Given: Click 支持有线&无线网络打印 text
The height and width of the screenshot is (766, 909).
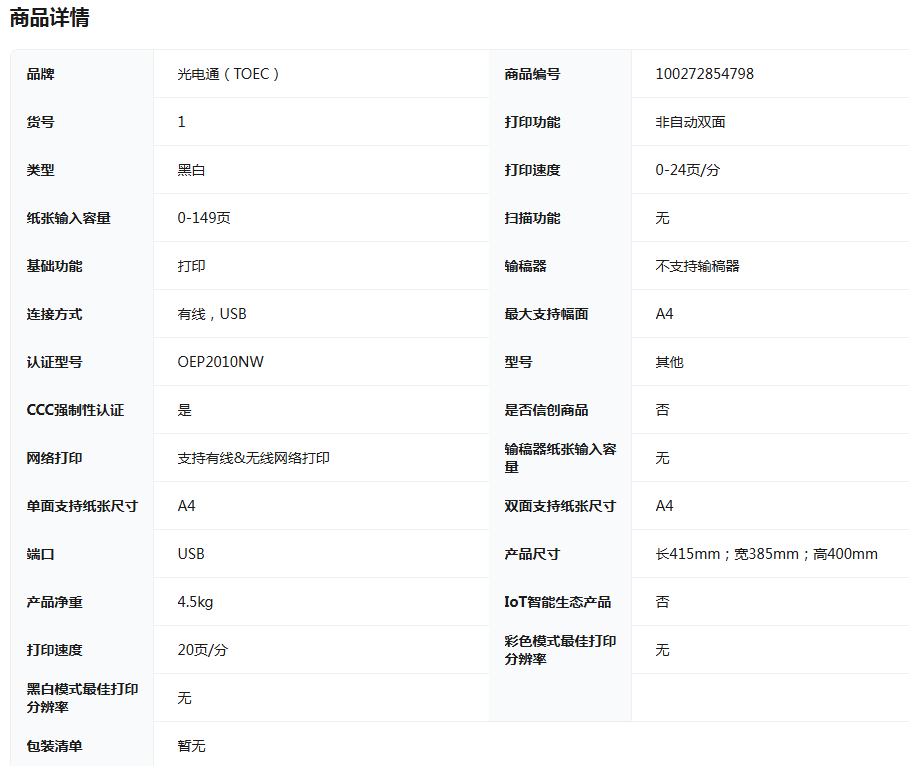Looking at the screenshot, I should click(253, 458).
